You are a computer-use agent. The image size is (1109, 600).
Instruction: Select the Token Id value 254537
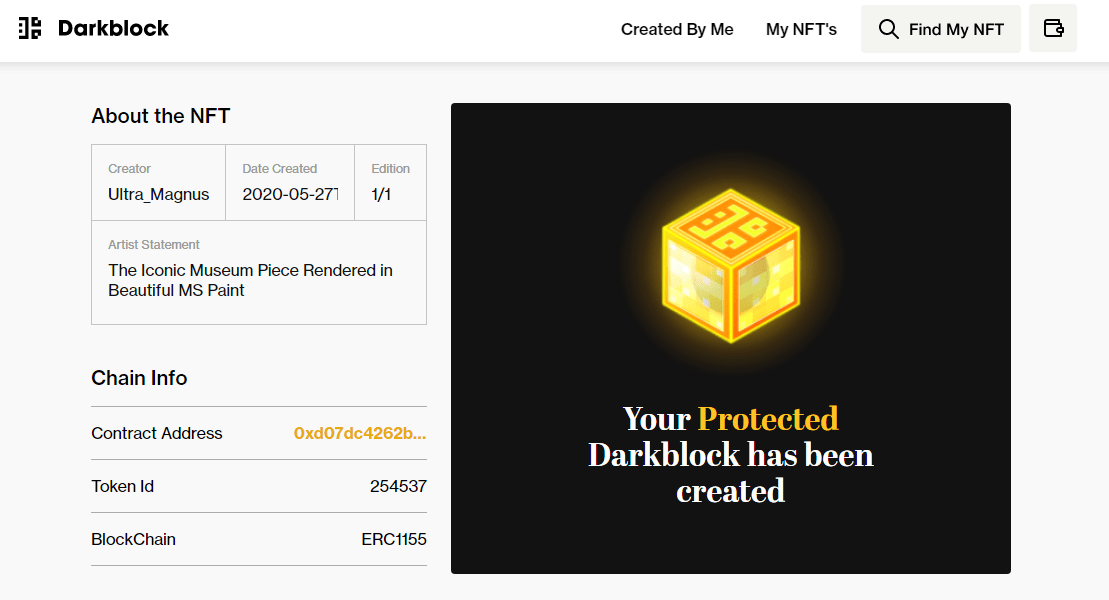pos(398,486)
